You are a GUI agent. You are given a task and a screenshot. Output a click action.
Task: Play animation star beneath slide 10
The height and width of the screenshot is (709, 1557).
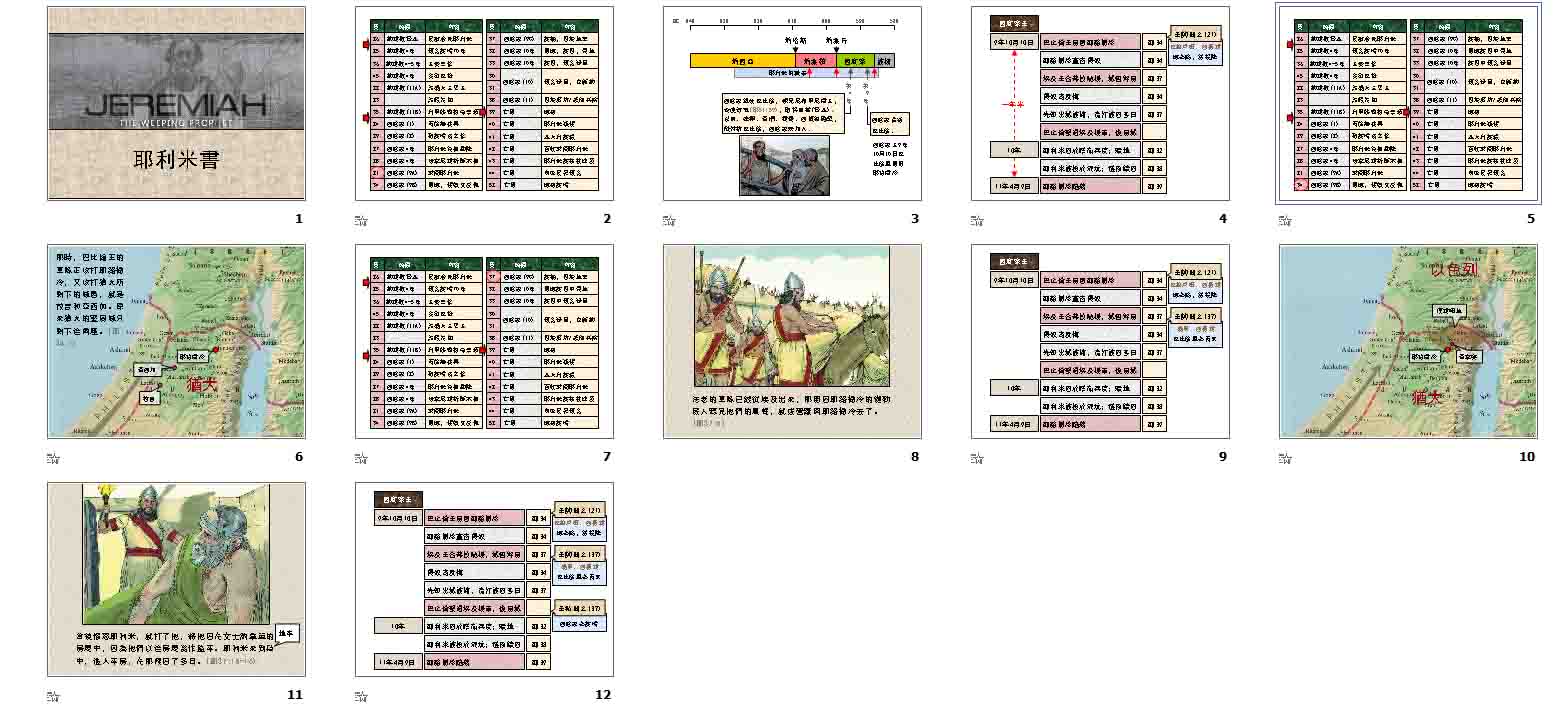click(x=1285, y=459)
